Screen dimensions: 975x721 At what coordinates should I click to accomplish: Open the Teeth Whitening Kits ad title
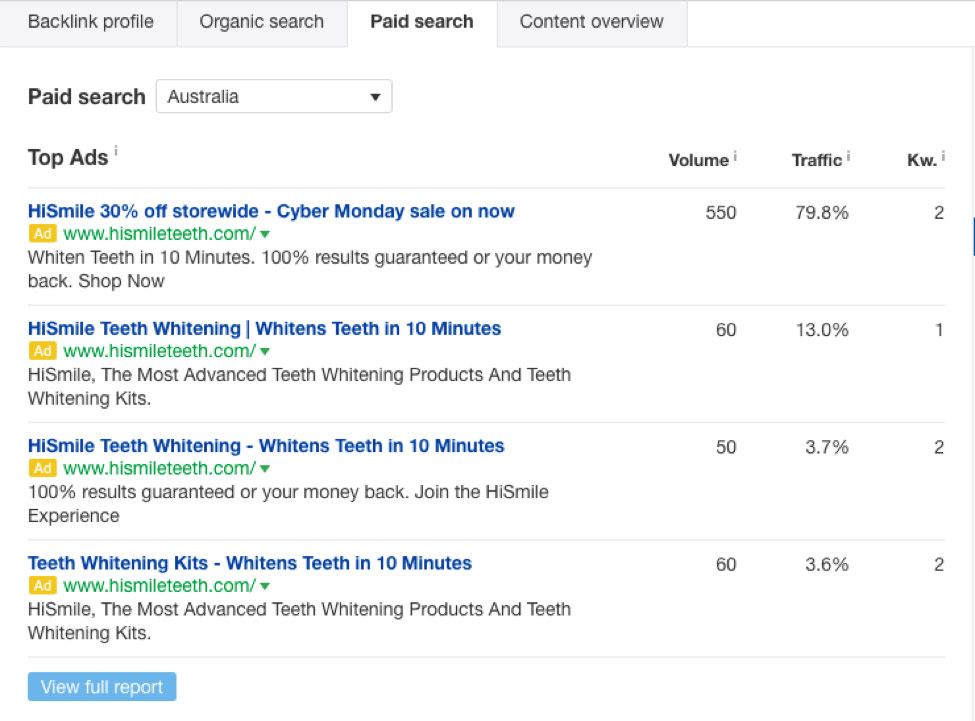250,563
